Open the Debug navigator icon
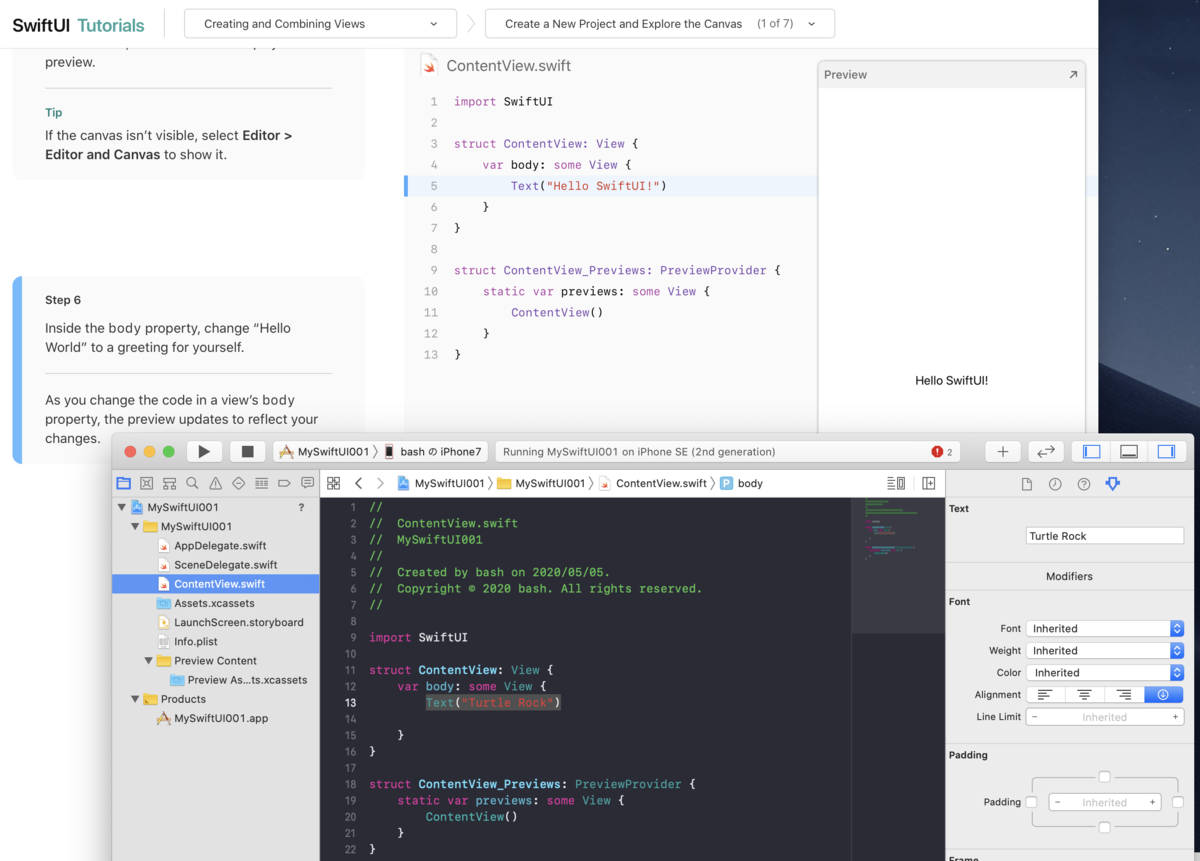Image resolution: width=1200 pixels, height=861 pixels. (261, 483)
